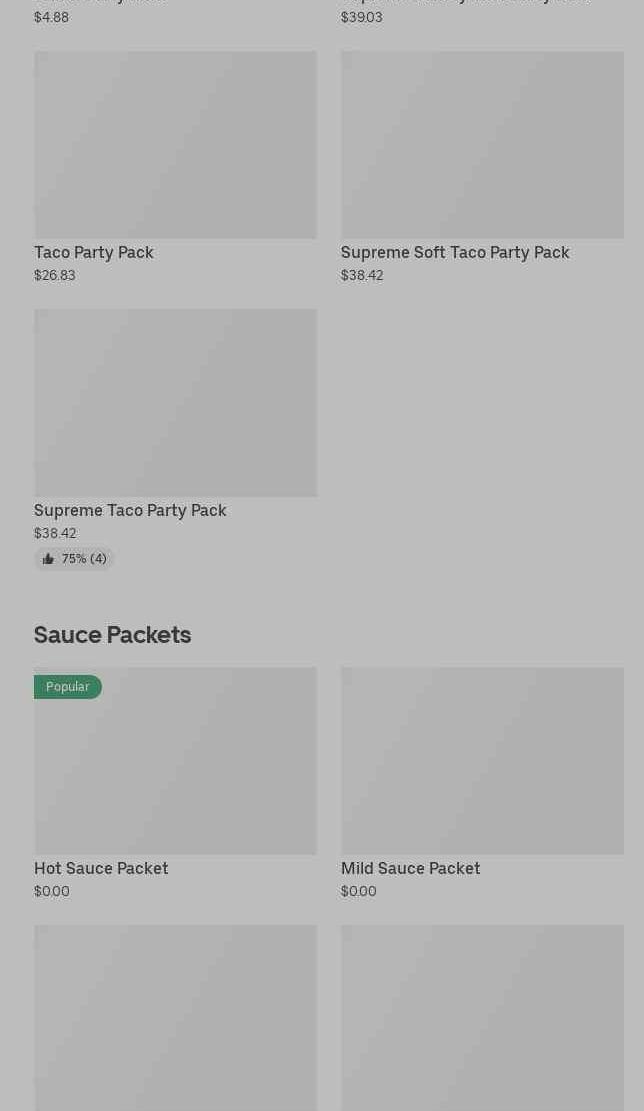Choose the Mild Sauce Packet title
This screenshot has width=644, height=1111.
click(x=410, y=869)
